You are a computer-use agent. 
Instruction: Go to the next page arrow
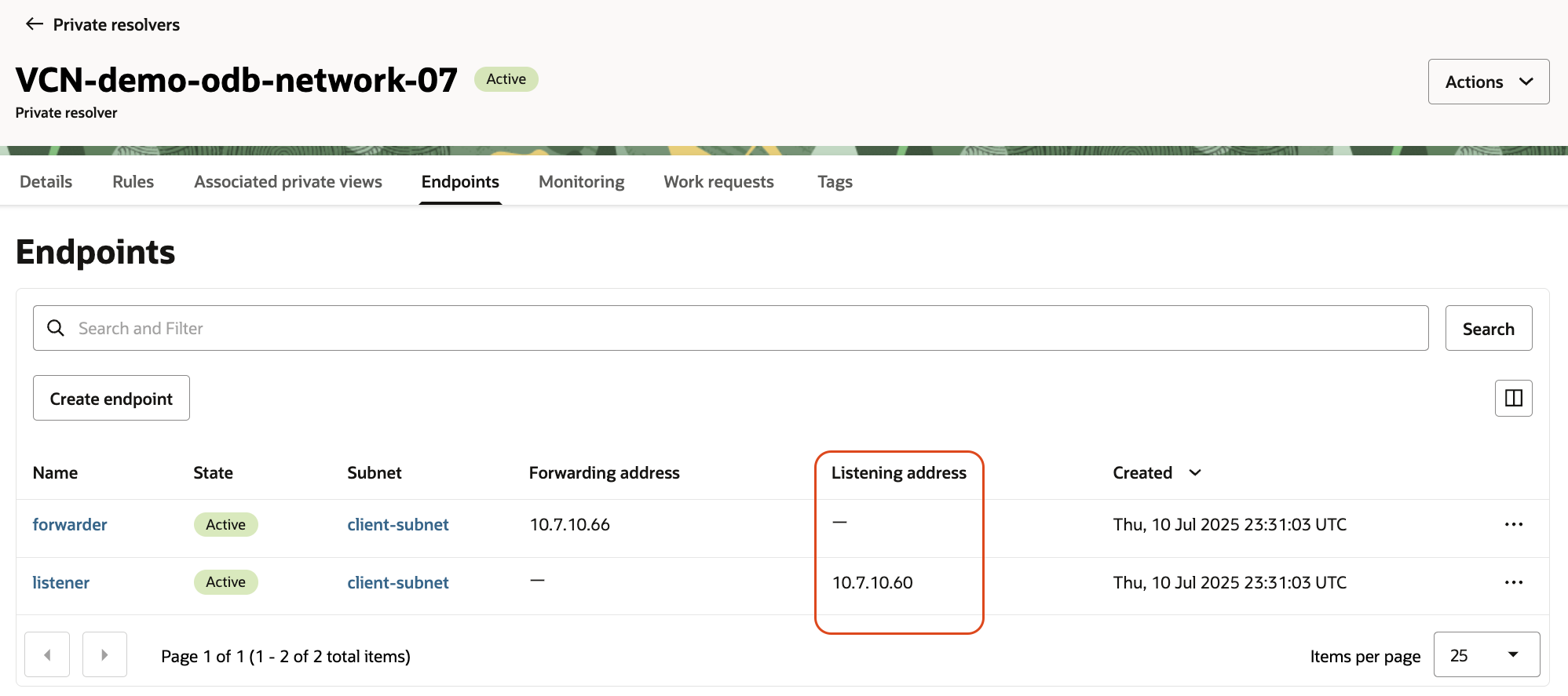pos(104,654)
